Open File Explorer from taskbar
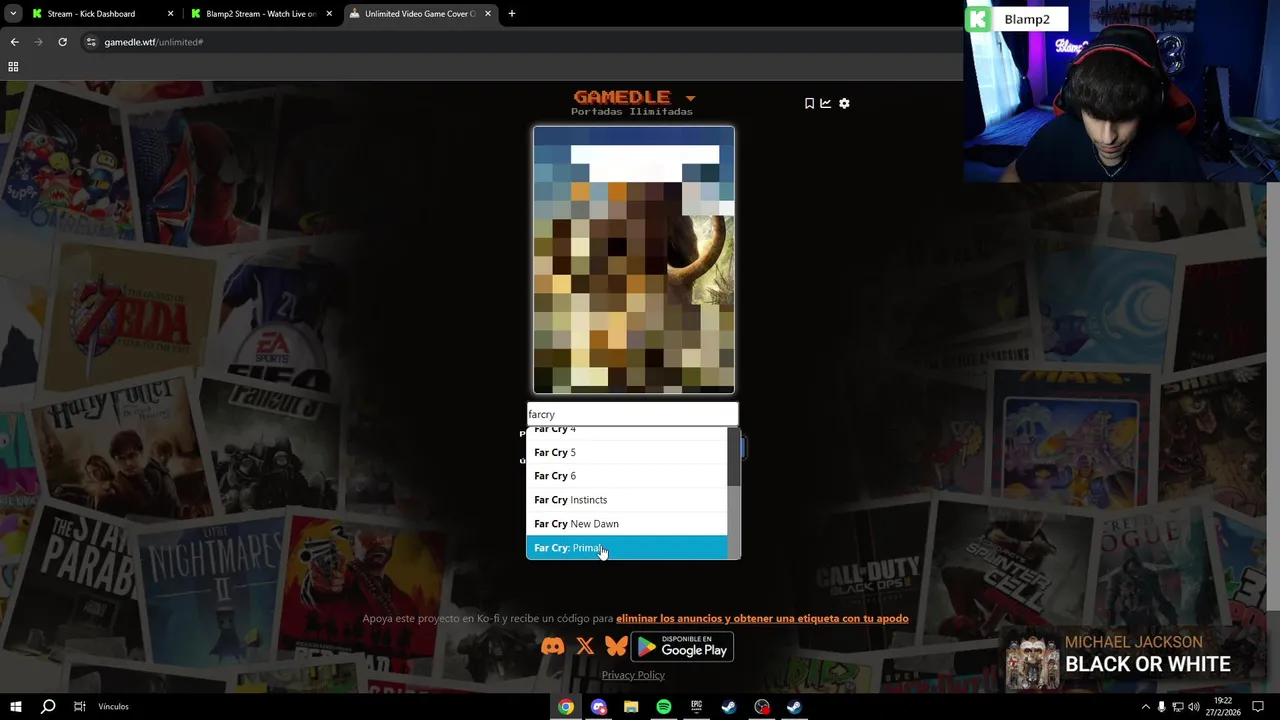The width and height of the screenshot is (1280, 720). [x=631, y=707]
